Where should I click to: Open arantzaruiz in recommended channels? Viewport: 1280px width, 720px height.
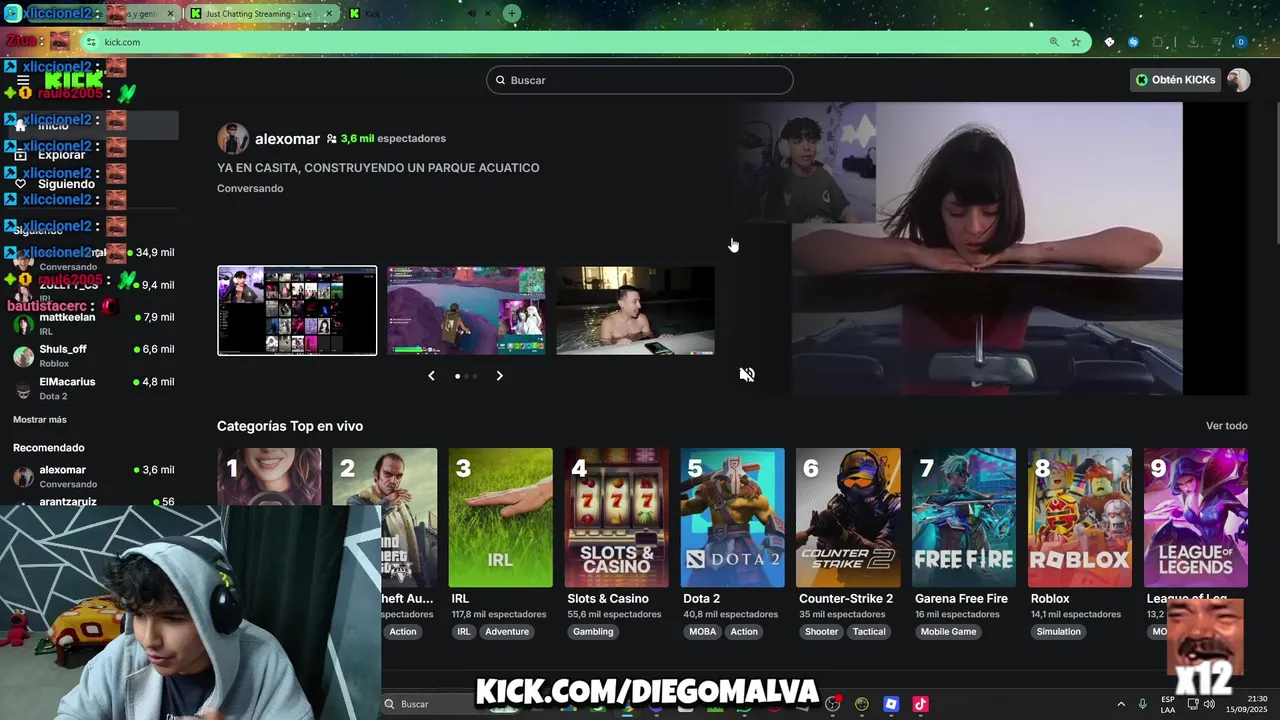93,501
